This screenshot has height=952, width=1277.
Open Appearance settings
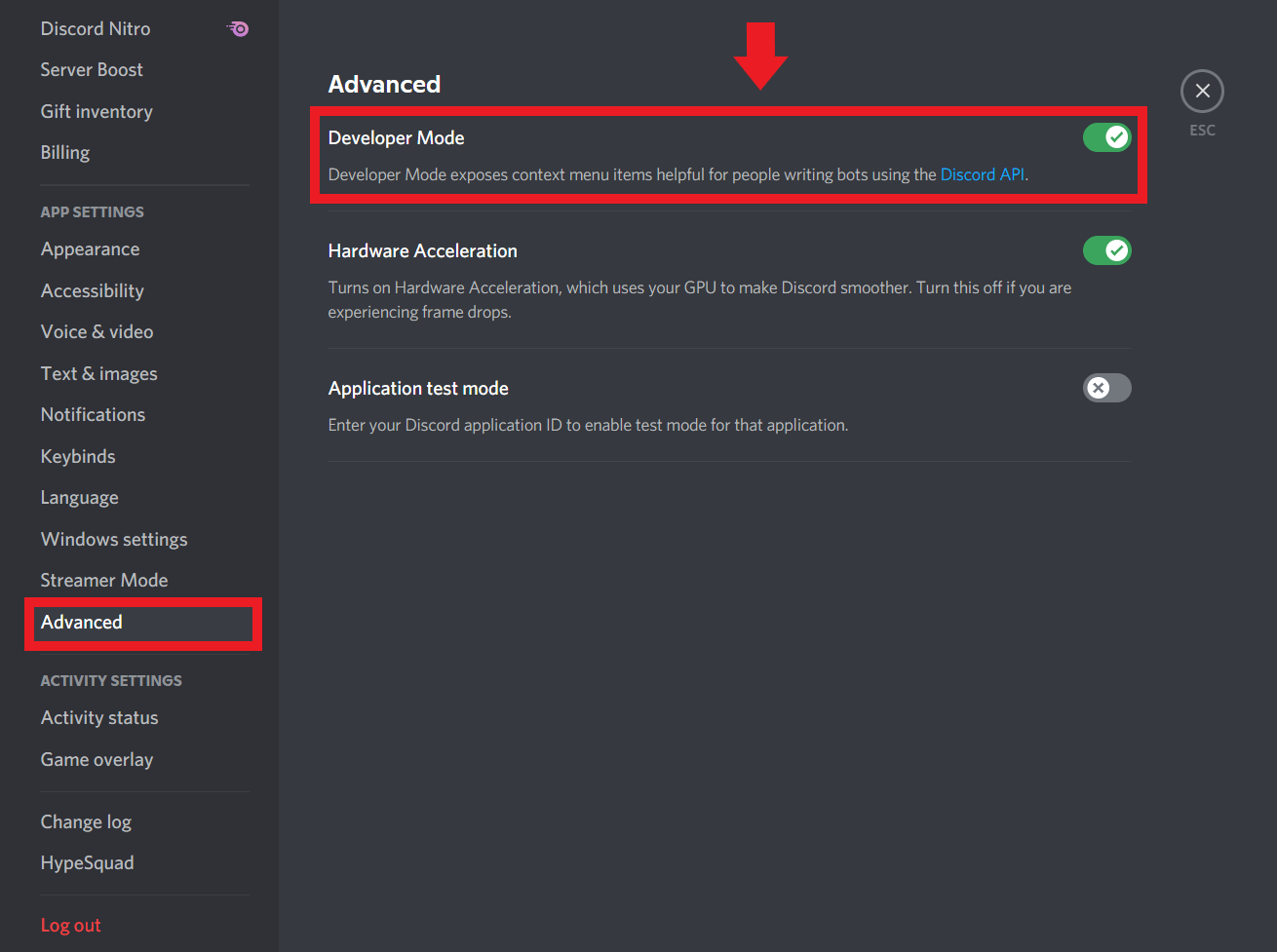click(90, 249)
